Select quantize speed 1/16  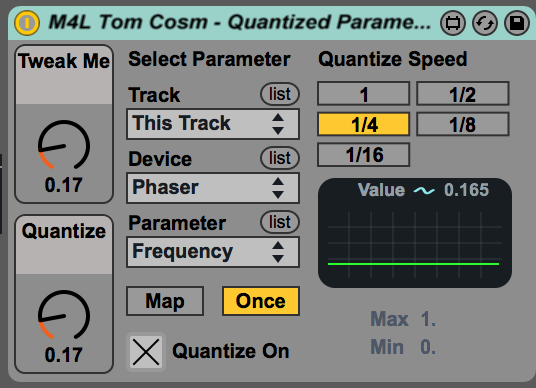[x=364, y=155]
